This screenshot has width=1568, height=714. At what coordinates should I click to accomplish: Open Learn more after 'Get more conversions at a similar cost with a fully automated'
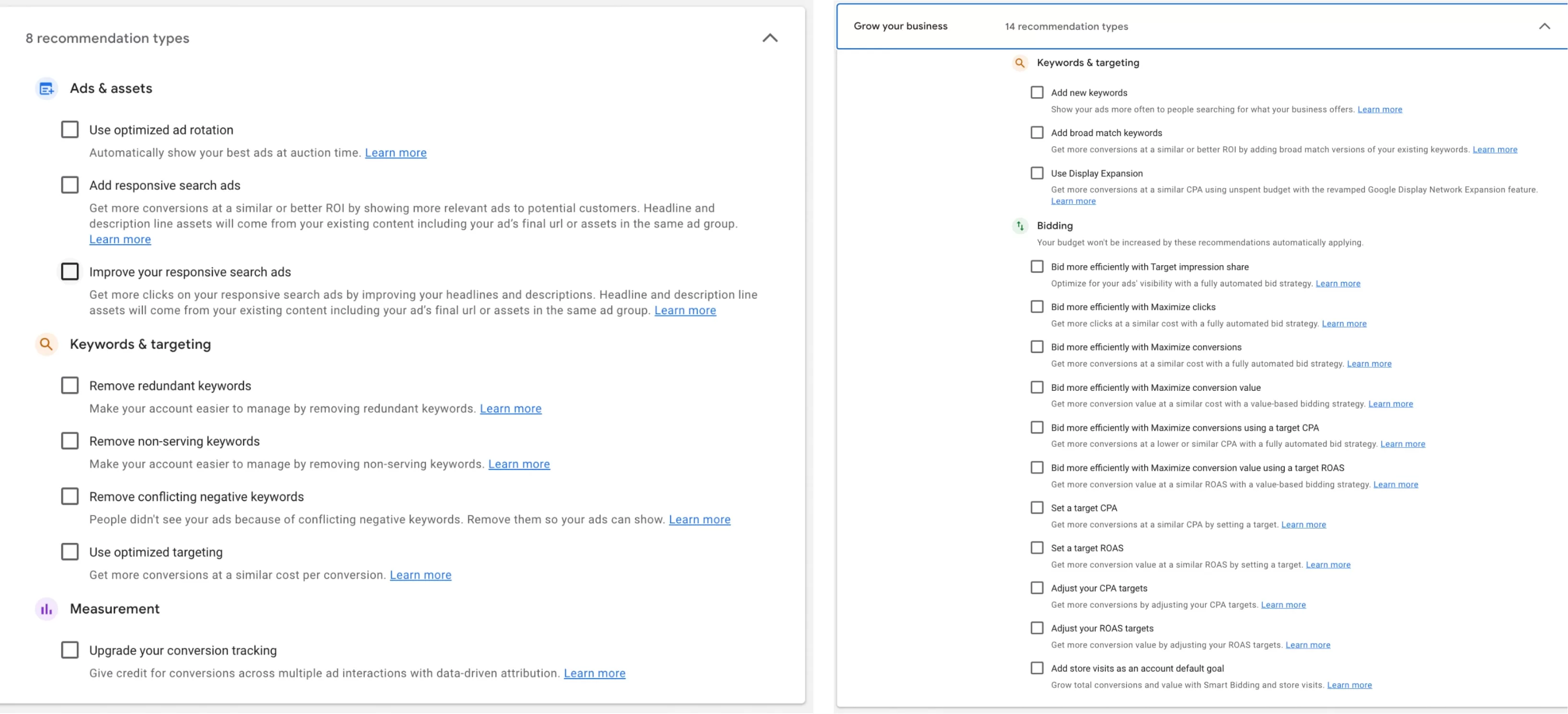tap(1369, 364)
